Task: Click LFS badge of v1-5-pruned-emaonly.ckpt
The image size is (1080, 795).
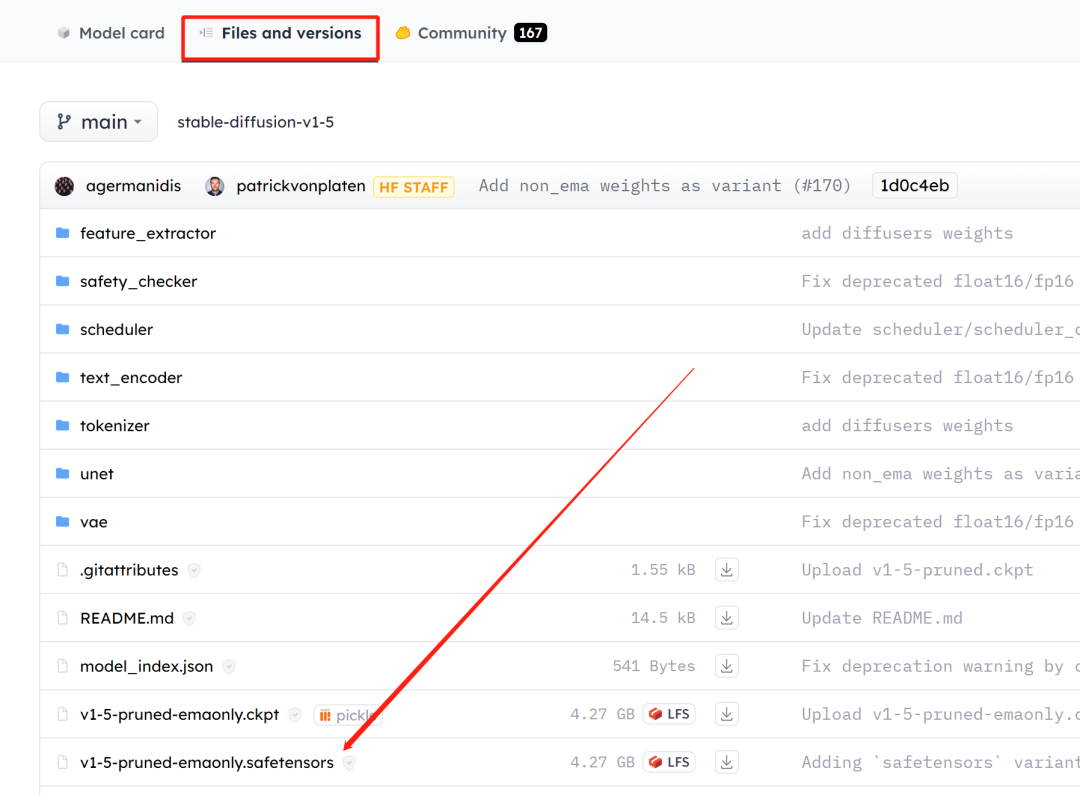Action: coord(669,714)
